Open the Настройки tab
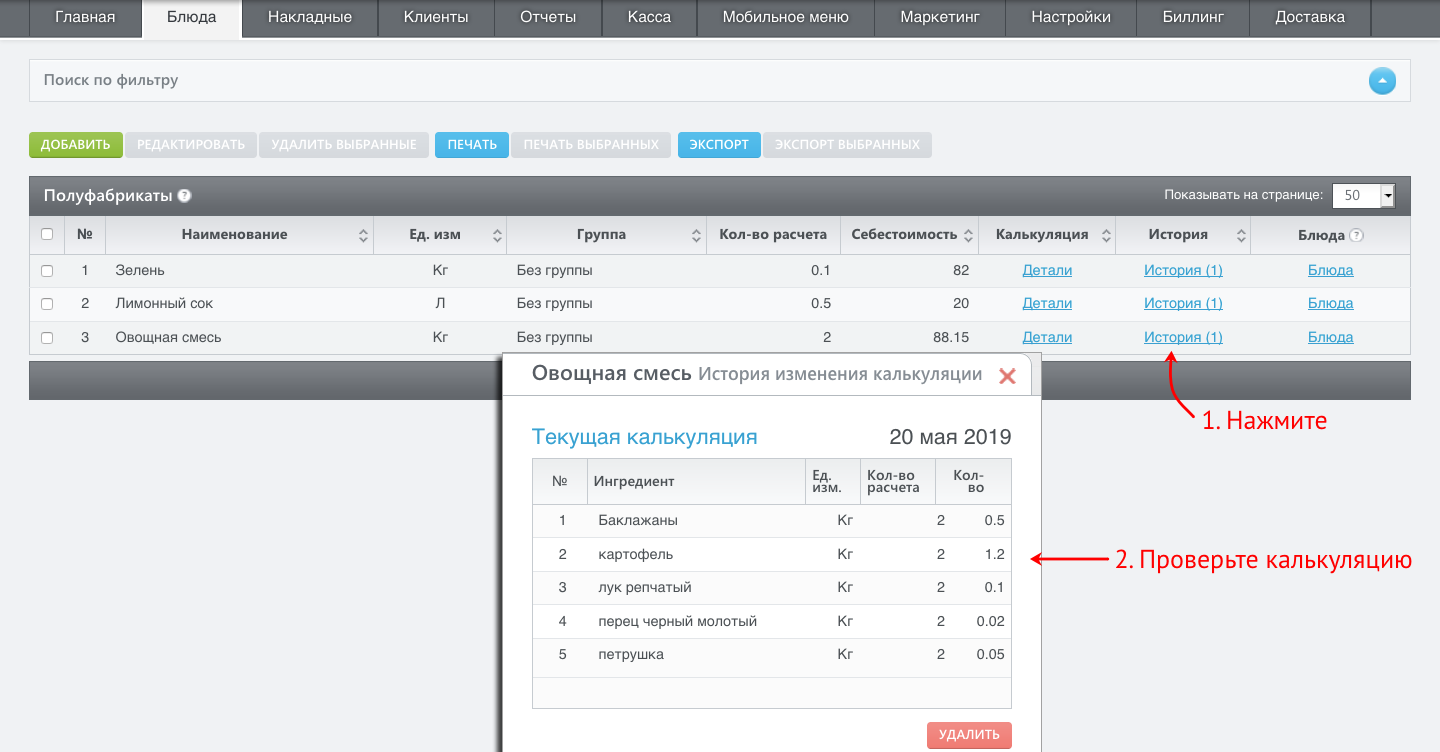This screenshot has width=1440, height=752. click(1070, 17)
